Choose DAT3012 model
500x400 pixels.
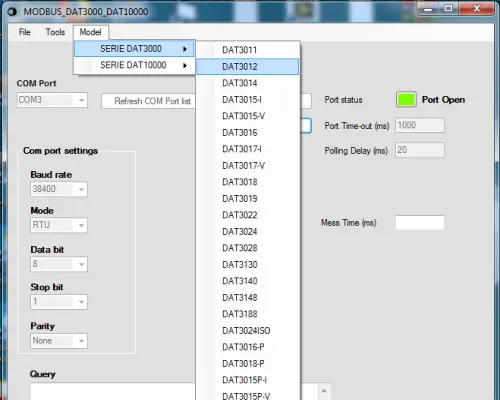[x=248, y=66]
